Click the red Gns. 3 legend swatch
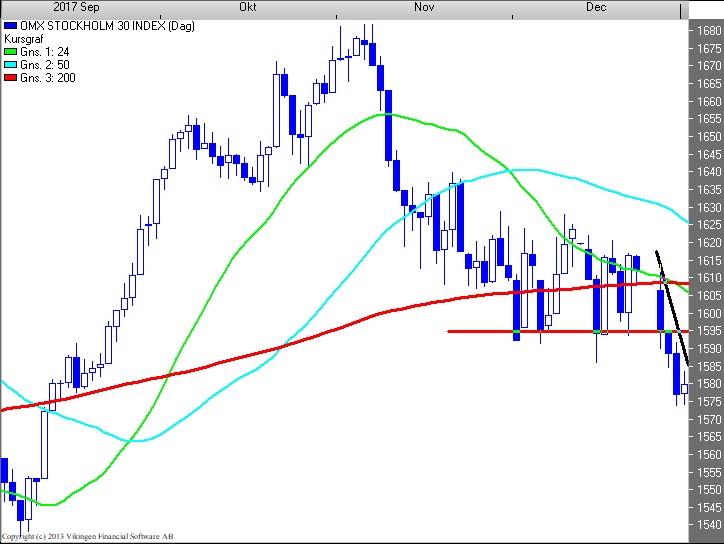The image size is (724, 544). pos(11,77)
